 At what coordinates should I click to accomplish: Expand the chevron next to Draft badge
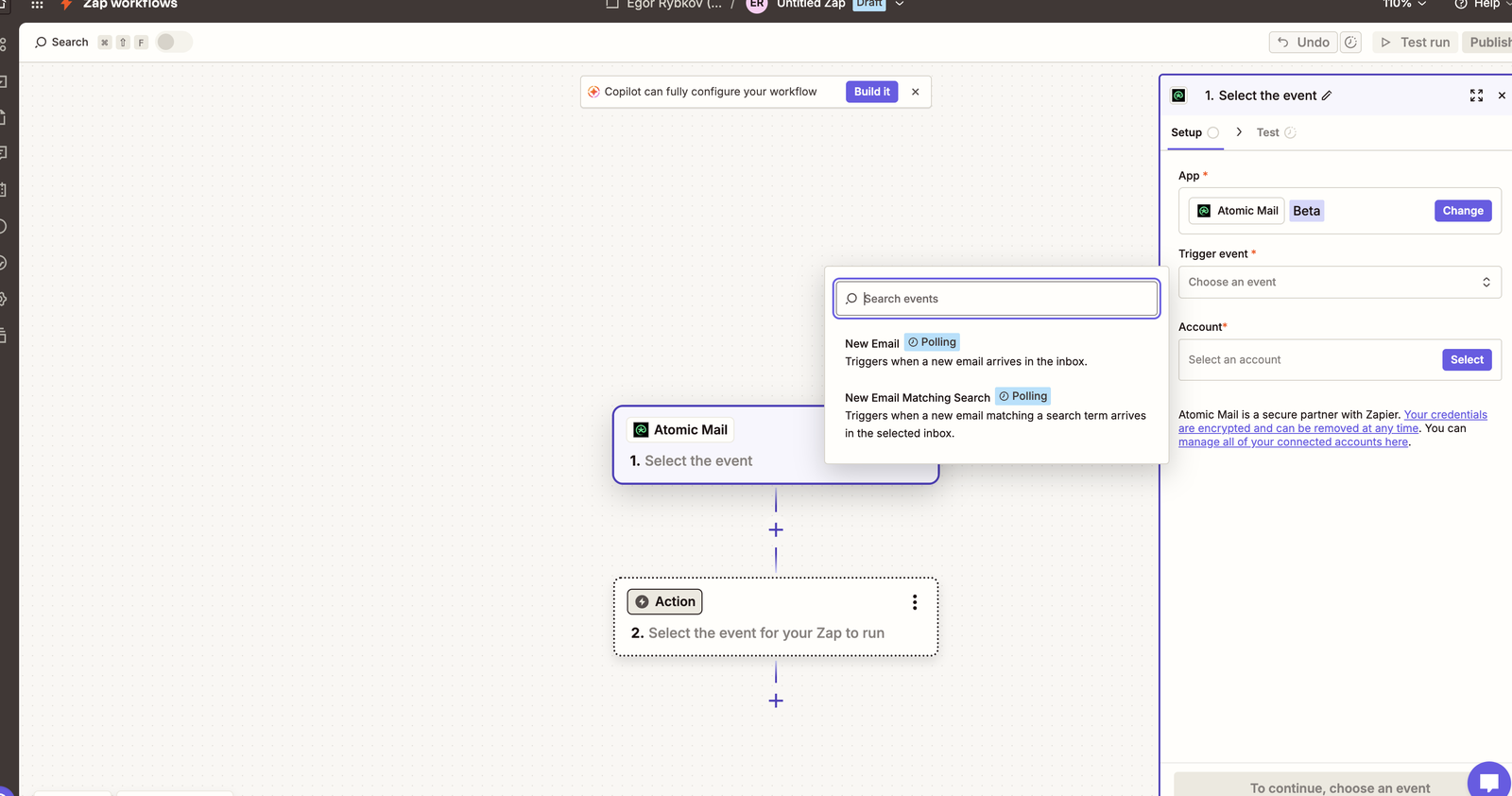(900, 4)
